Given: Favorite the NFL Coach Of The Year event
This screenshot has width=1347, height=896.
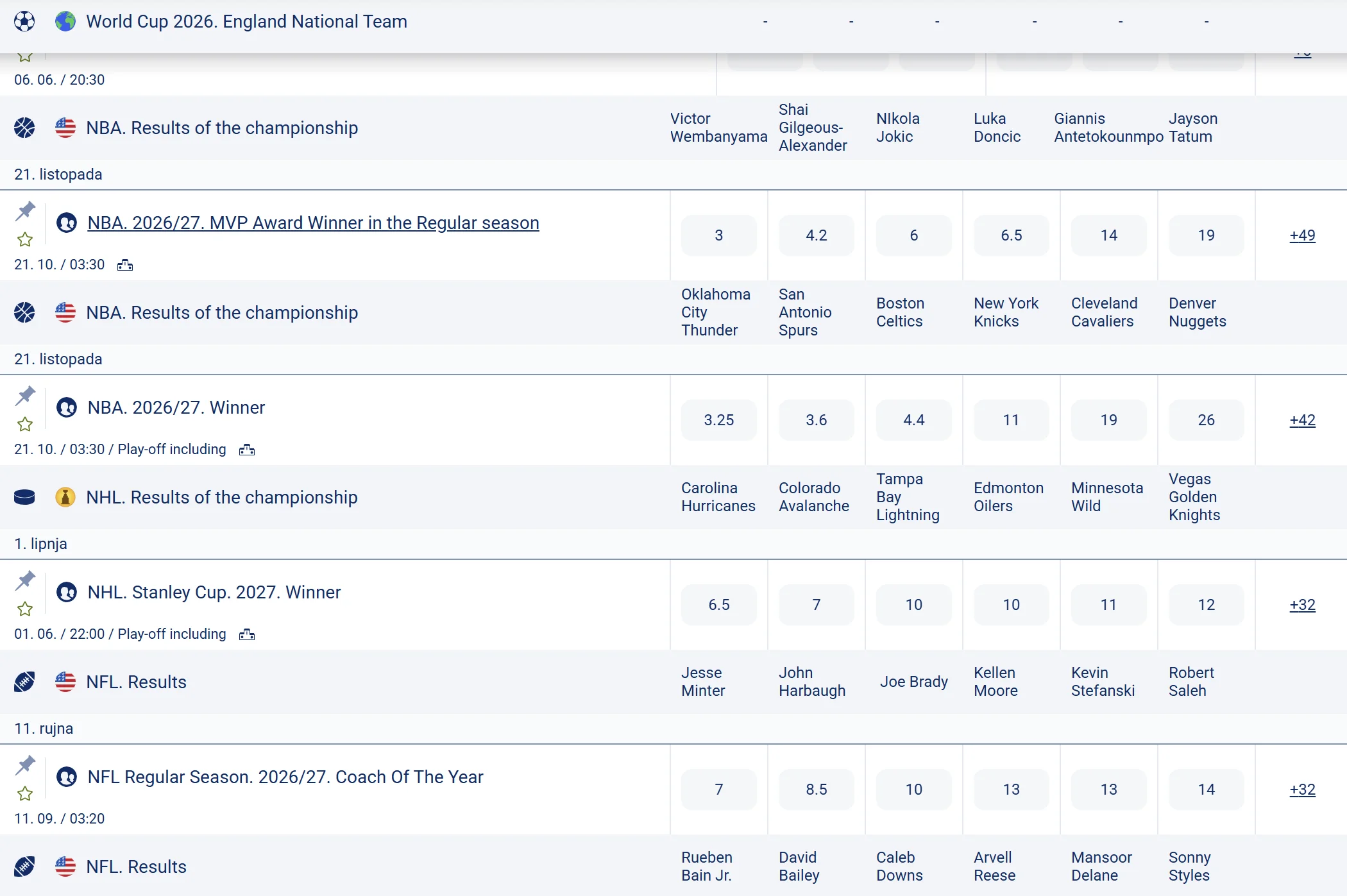Looking at the screenshot, I should pos(25,794).
